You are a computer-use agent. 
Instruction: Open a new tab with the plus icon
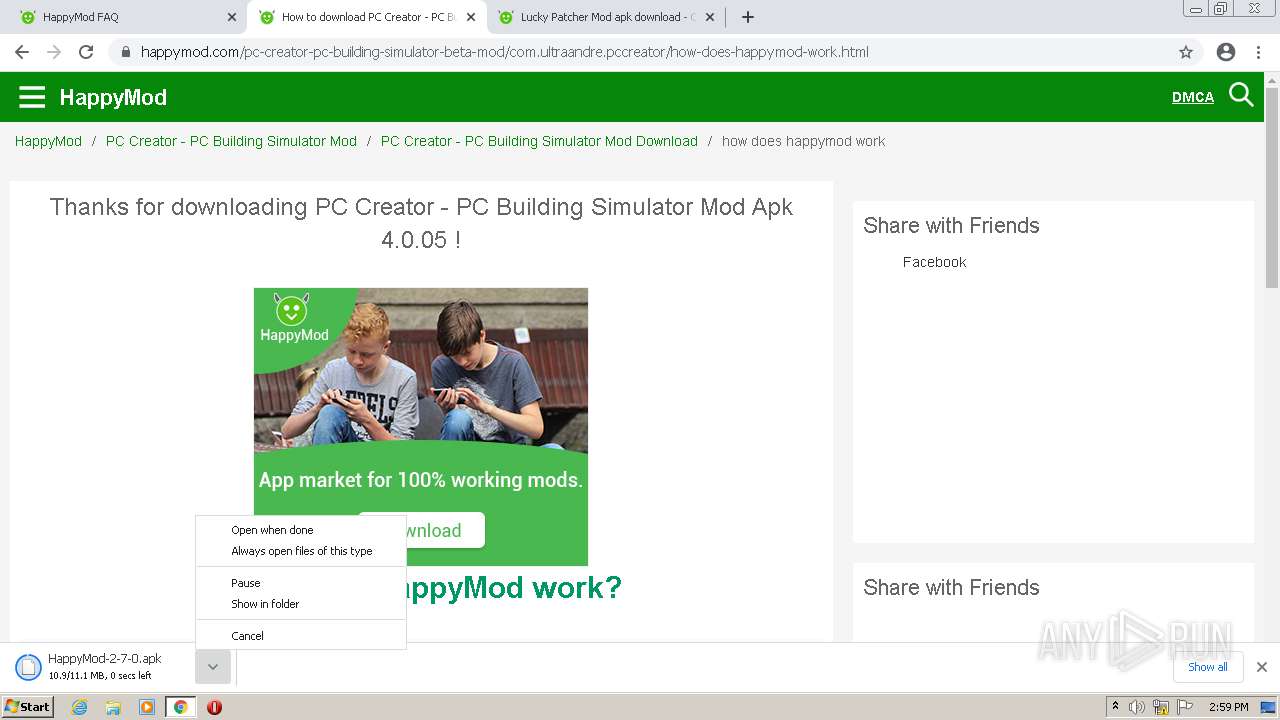pyautogui.click(x=748, y=17)
